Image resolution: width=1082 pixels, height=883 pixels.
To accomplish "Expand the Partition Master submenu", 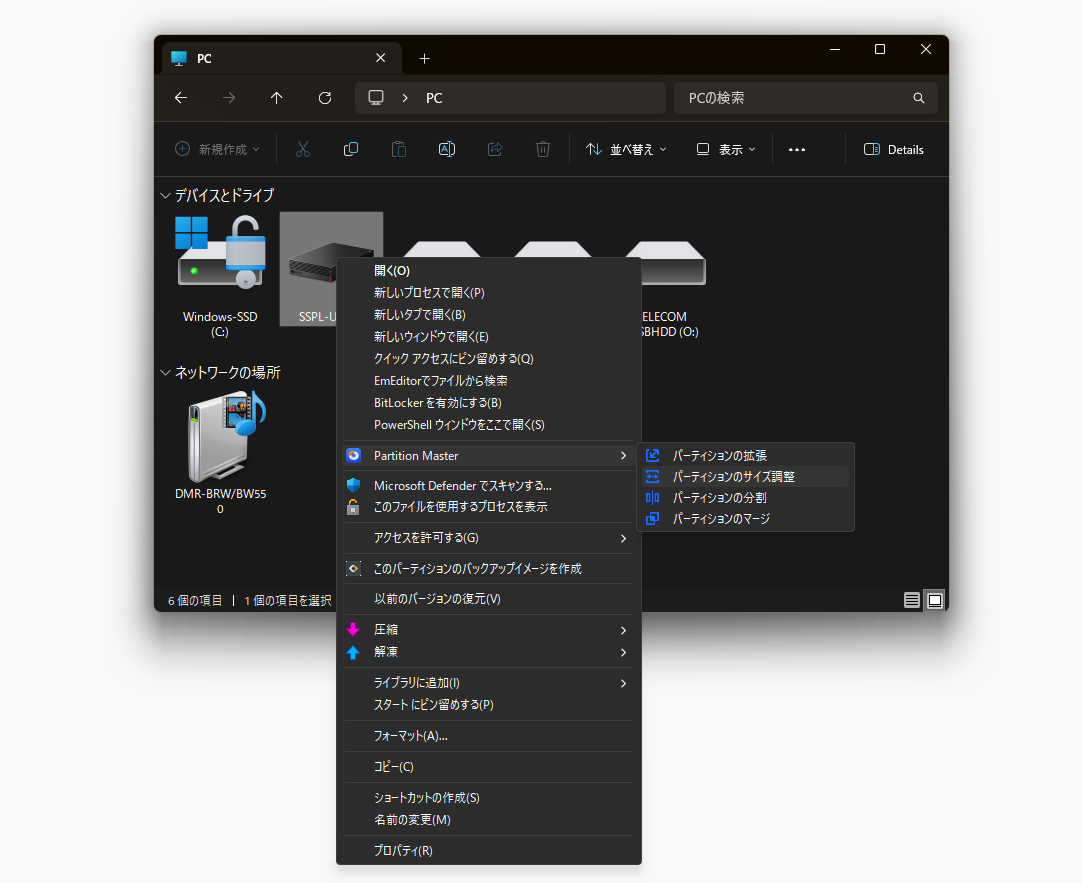I will tap(489, 455).
